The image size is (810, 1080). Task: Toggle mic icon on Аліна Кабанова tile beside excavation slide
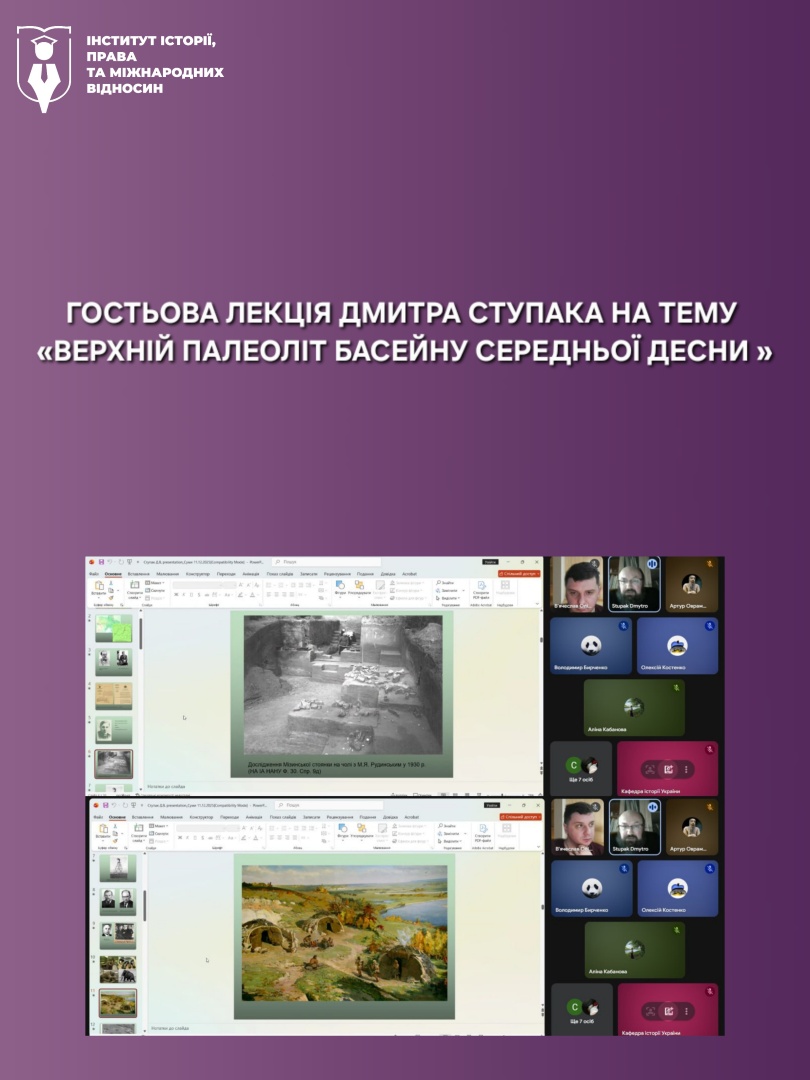[x=676, y=688]
